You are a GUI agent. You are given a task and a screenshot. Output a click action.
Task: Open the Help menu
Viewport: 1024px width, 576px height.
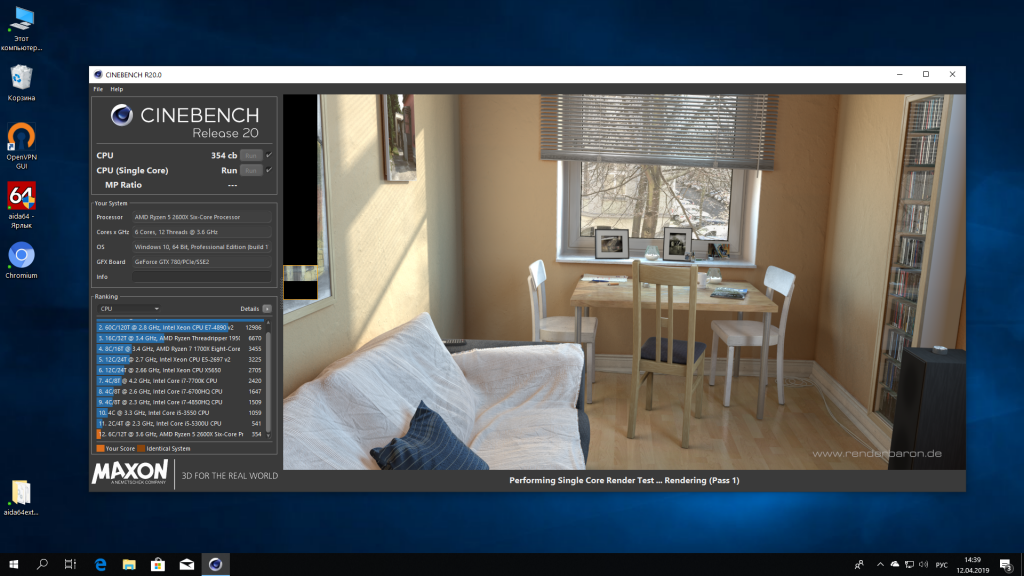[117, 89]
